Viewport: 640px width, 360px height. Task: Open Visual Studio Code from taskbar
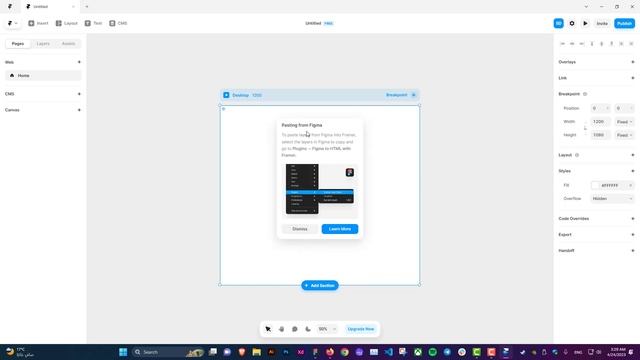click(388, 352)
